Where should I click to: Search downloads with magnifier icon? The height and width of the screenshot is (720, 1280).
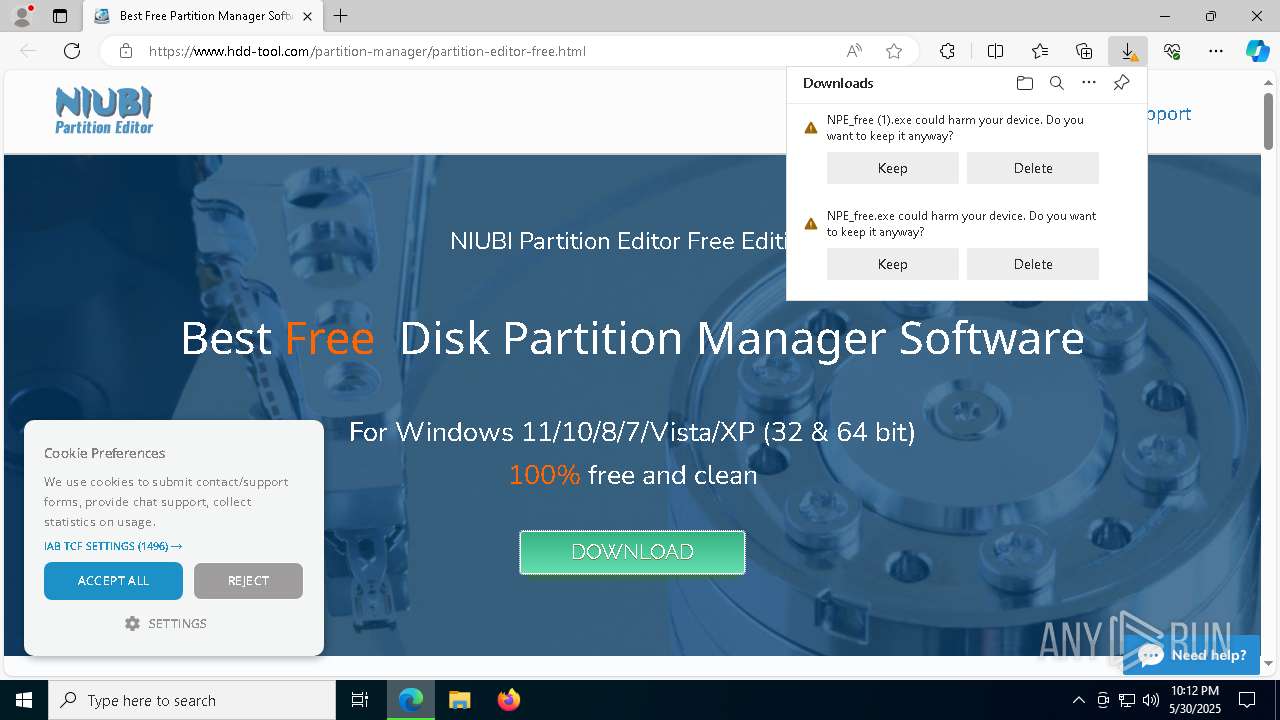(x=1057, y=83)
